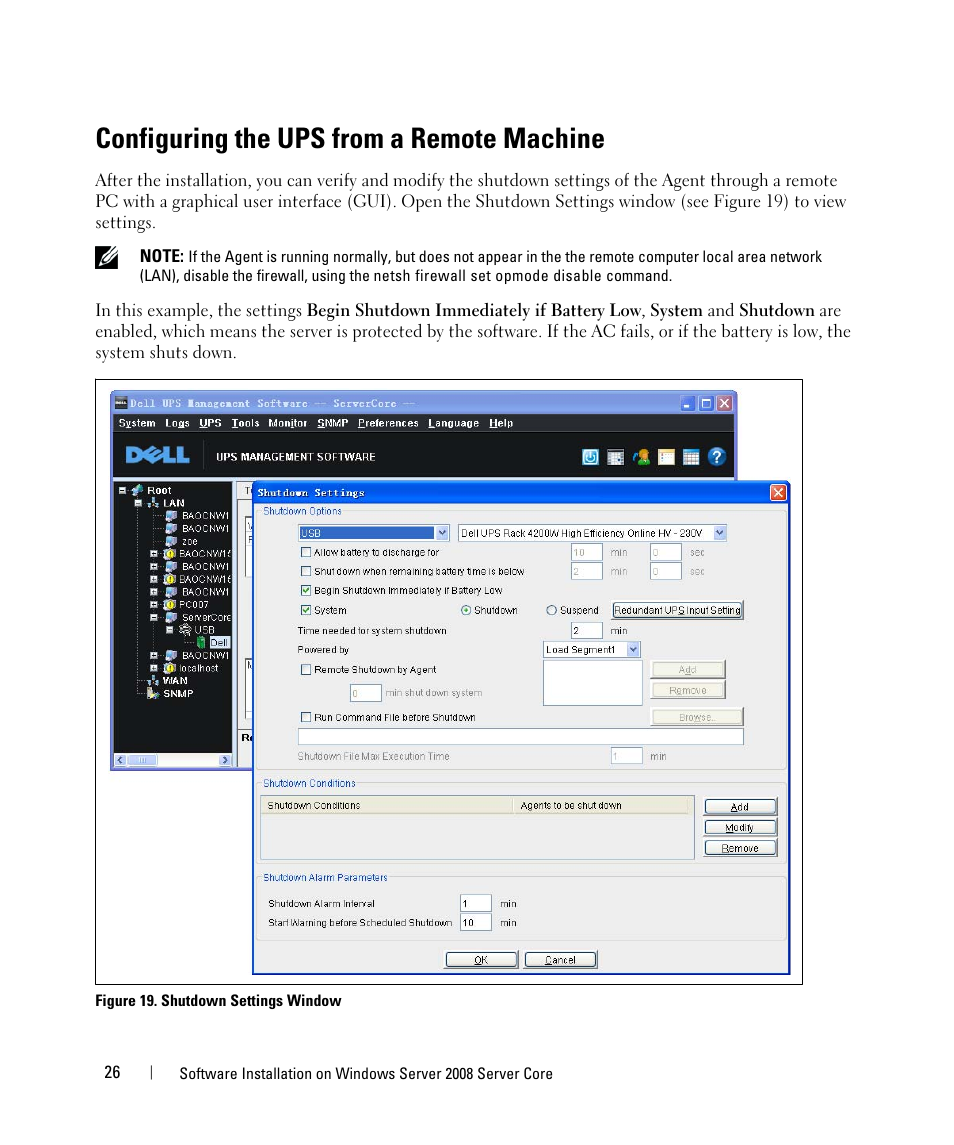Click the data table grid toolbar icon

691,457
